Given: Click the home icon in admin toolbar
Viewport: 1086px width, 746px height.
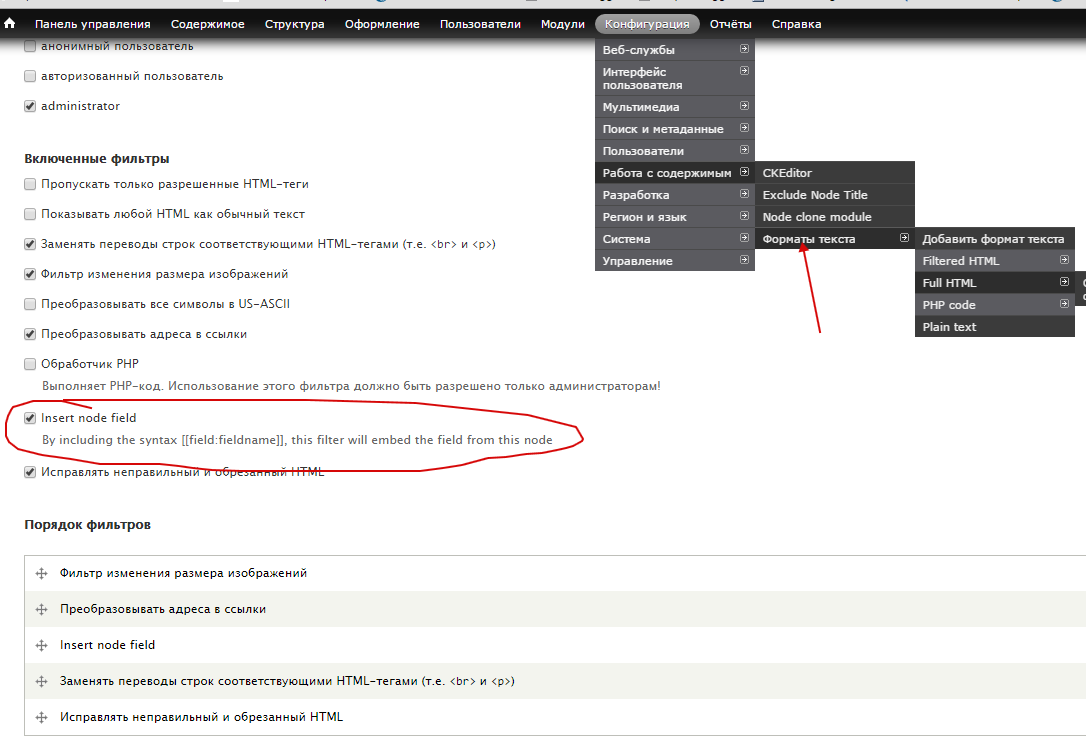Looking at the screenshot, I should tap(10, 24).
